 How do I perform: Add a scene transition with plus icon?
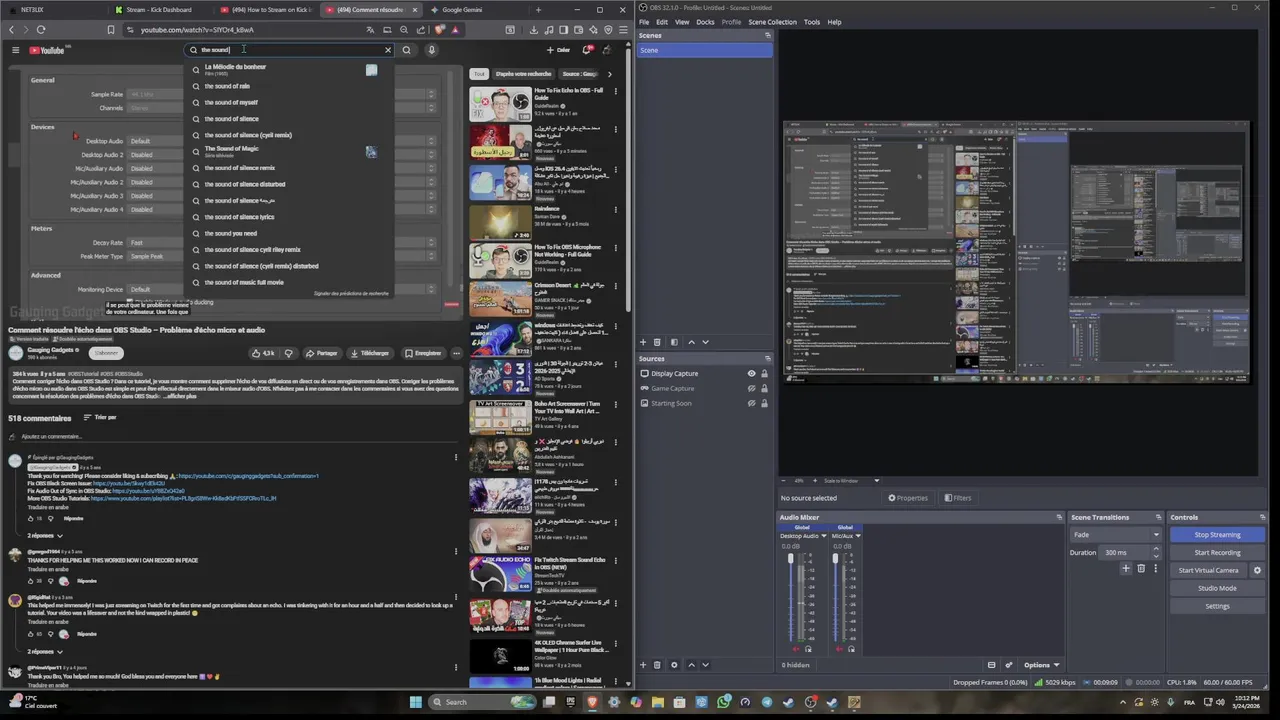tap(1126, 568)
